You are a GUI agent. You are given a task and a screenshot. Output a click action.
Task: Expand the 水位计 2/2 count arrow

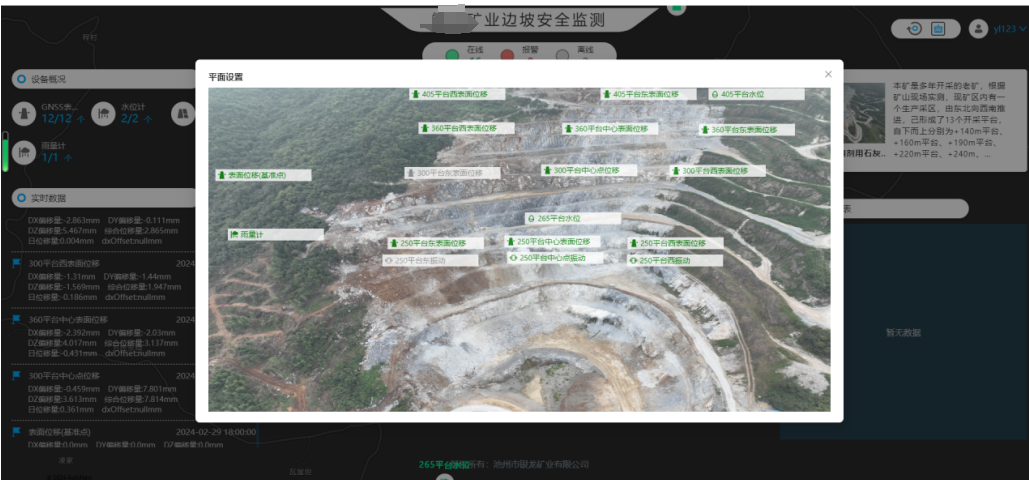(149, 119)
